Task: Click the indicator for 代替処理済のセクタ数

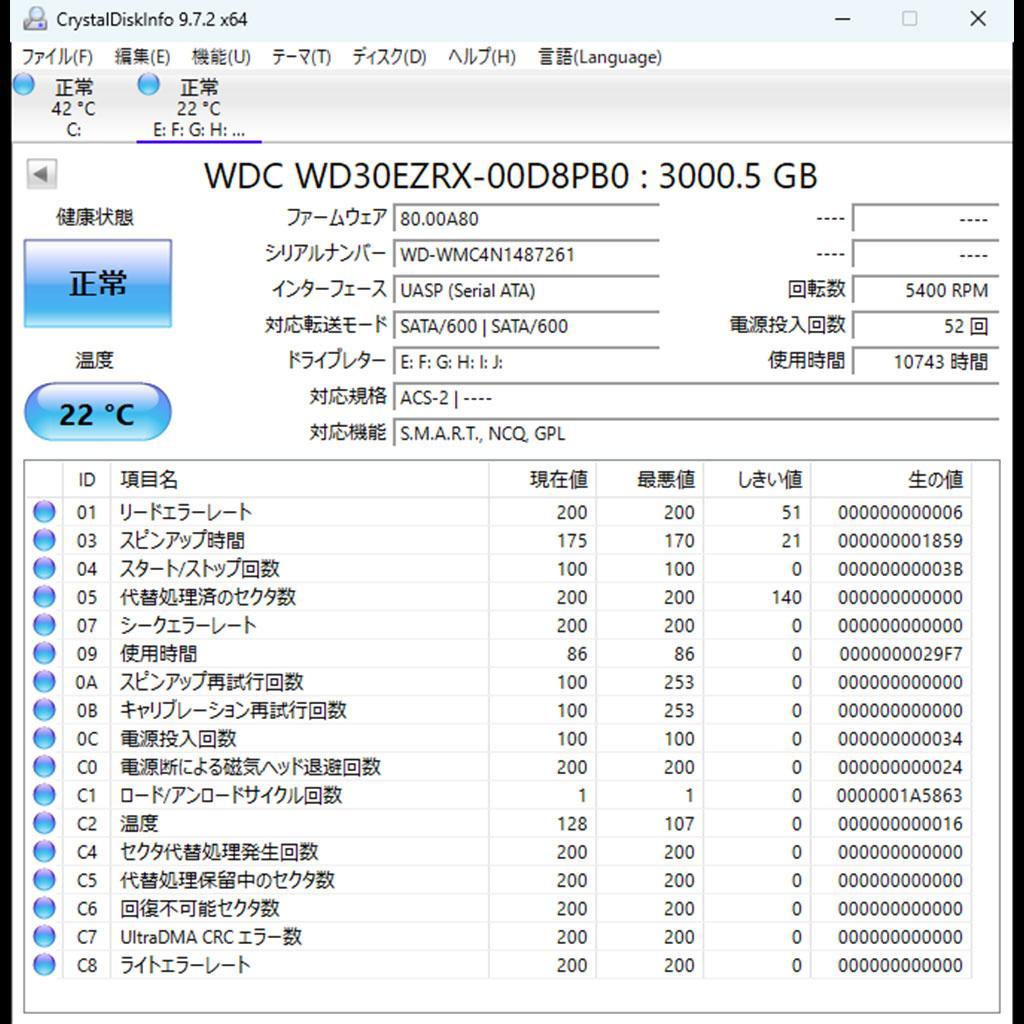Action: coord(42,596)
